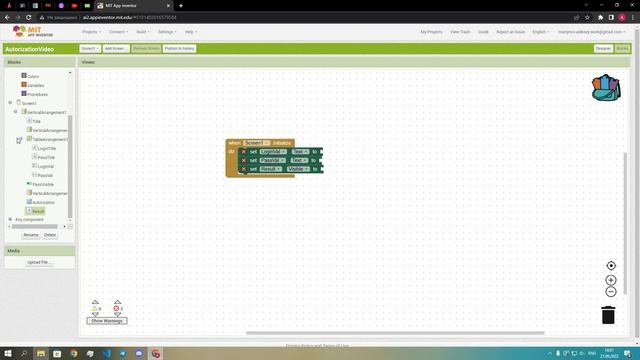
Task: Switch to the Designer view
Action: tap(603, 49)
